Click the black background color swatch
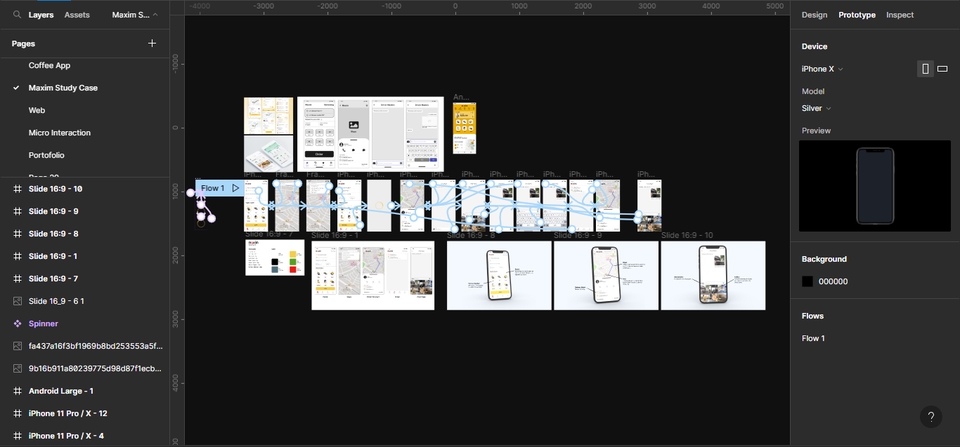The image size is (960, 447). (x=808, y=282)
